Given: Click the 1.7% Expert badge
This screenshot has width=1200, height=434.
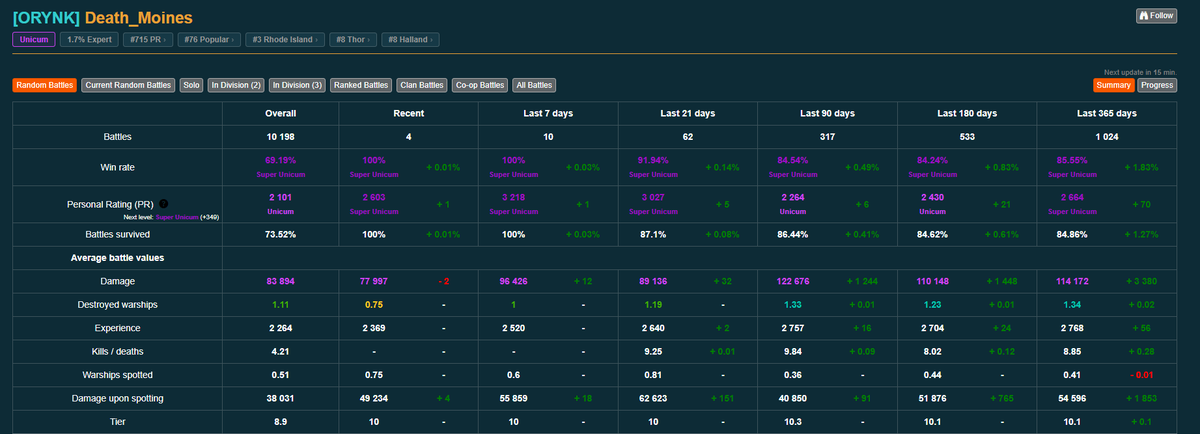Looking at the screenshot, I should pyautogui.click(x=89, y=40).
